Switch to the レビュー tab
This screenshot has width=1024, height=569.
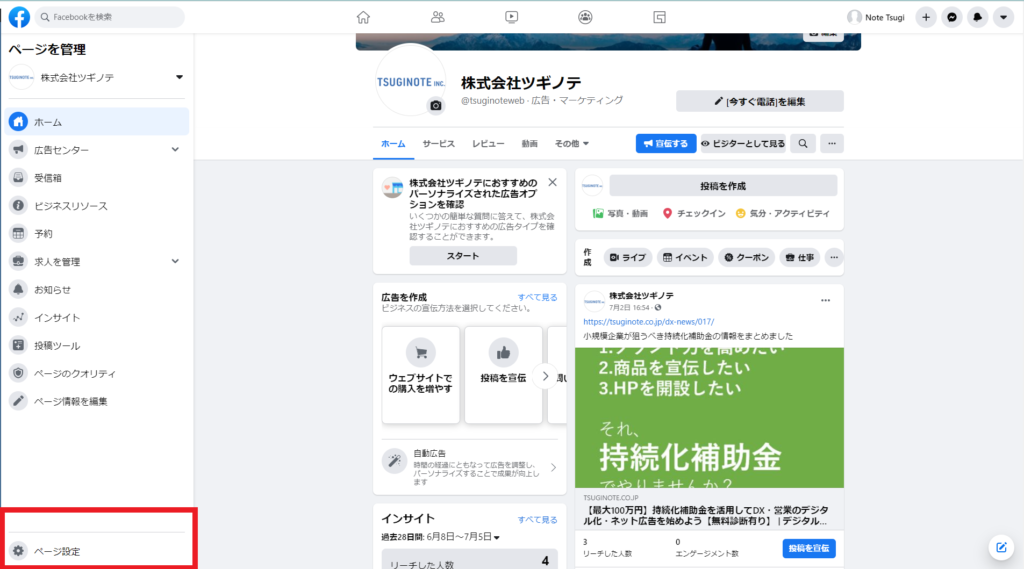tap(488, 144)
